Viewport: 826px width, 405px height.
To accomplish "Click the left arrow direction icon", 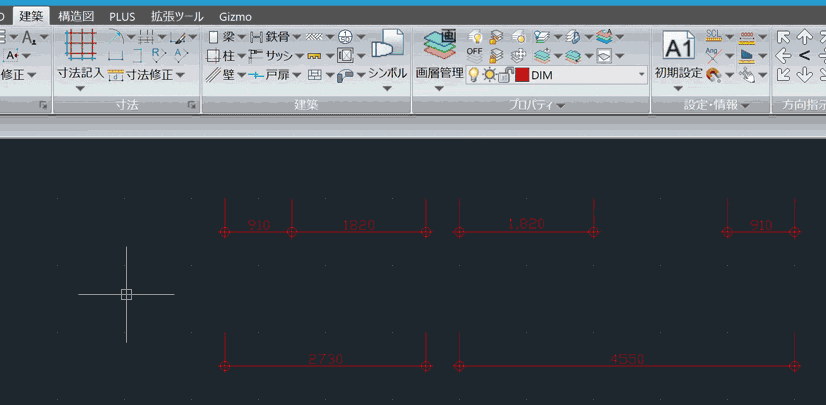I will pos(784,55).
